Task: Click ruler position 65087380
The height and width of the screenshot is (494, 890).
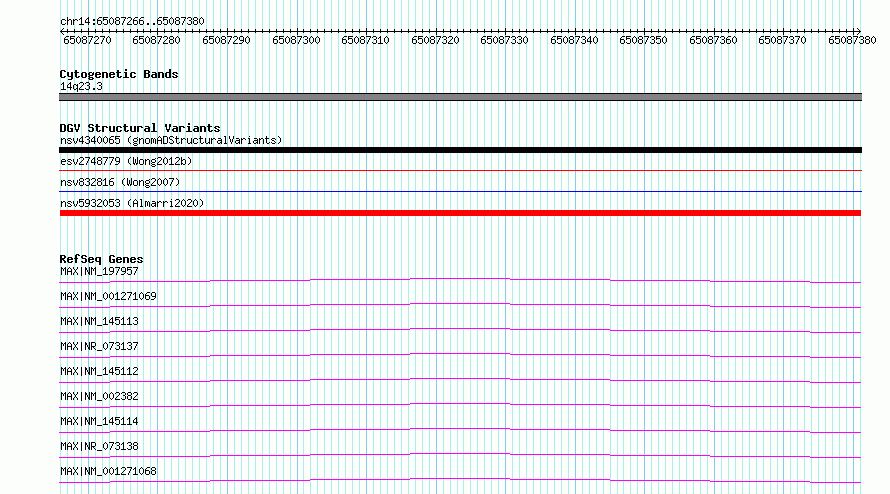Action: (x=852, y=40)
